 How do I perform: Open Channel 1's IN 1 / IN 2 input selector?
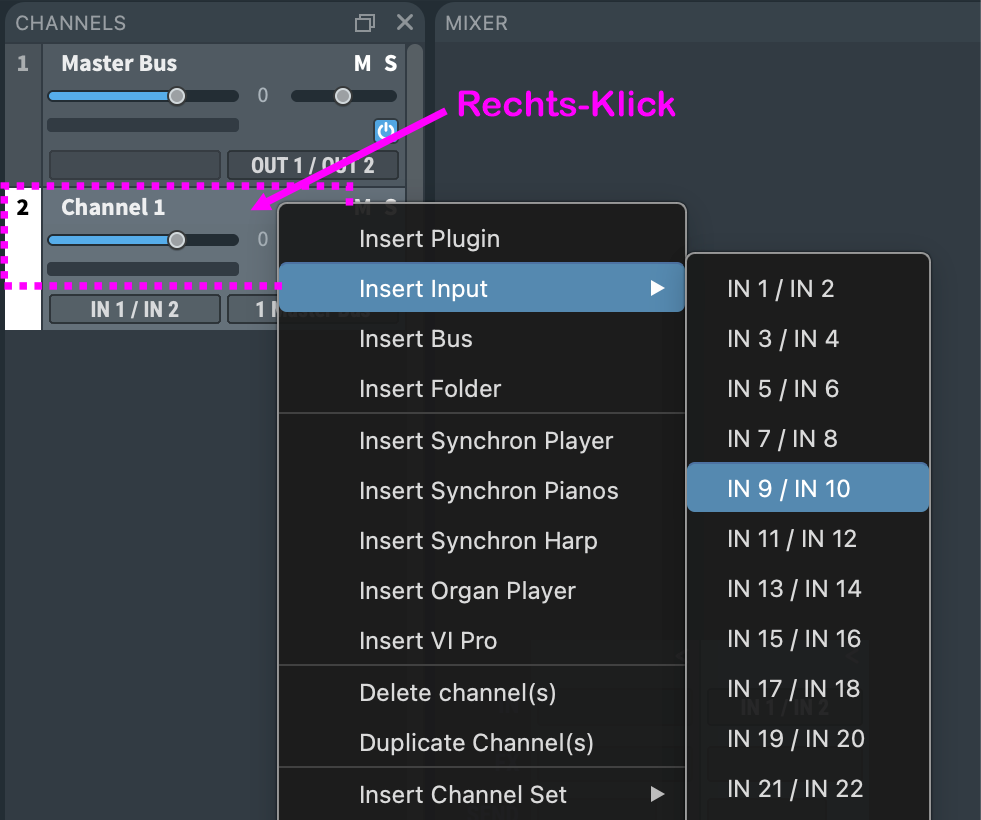pos(134,309)
